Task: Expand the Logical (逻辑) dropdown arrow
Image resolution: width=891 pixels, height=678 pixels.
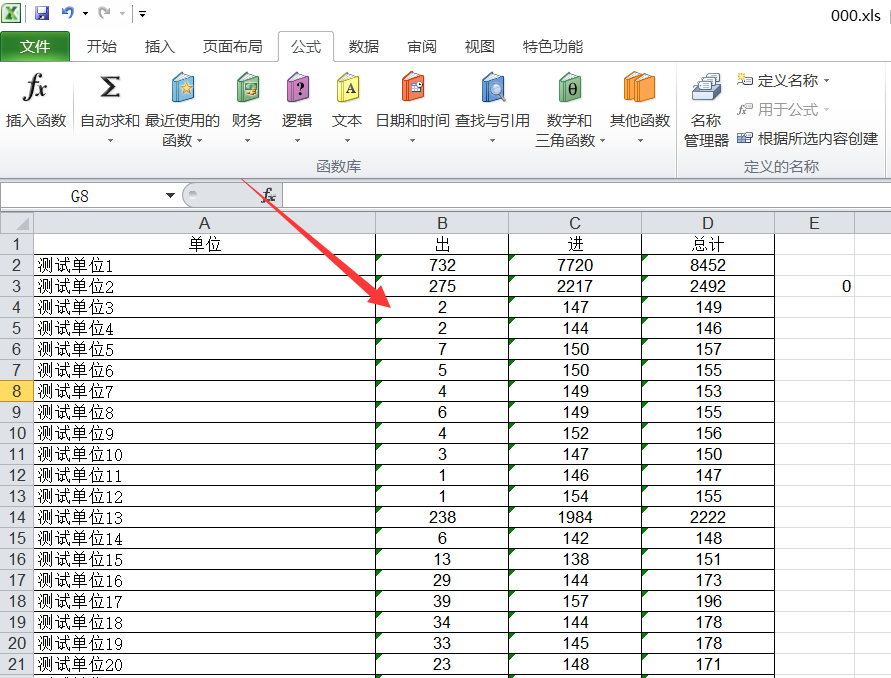Action: click(297, 140)
